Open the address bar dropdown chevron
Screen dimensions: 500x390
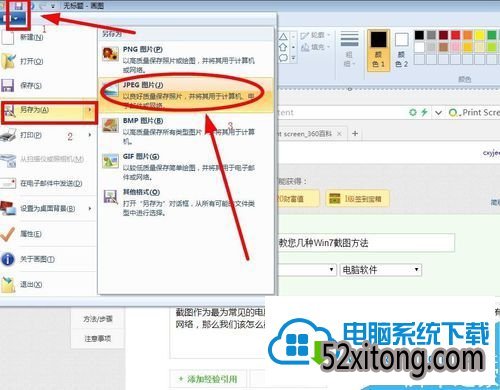click(438, 113)
